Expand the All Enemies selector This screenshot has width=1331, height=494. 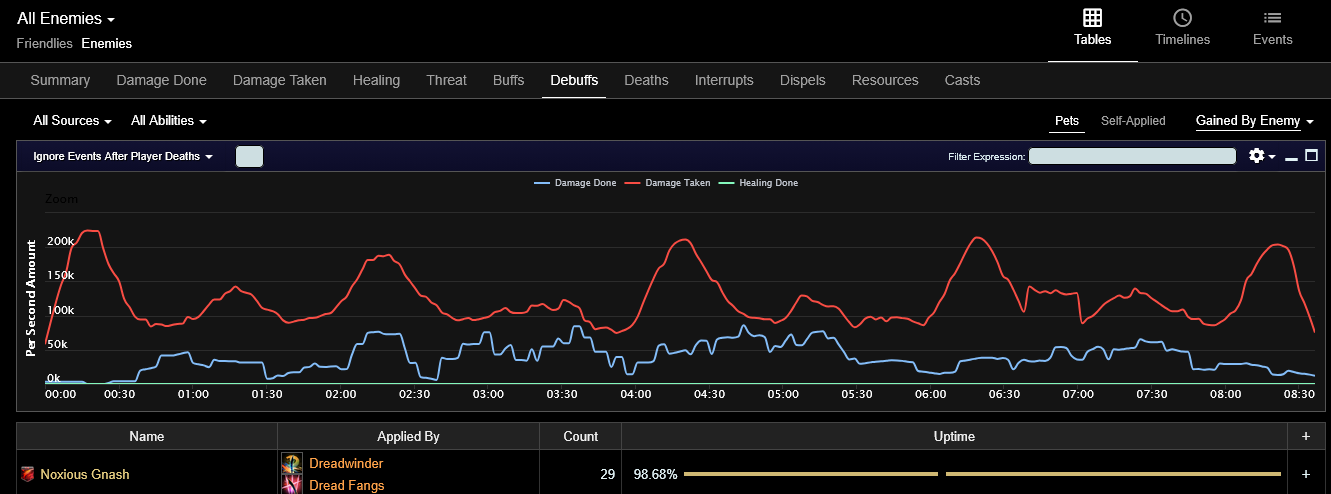click(x=66, y=19)
